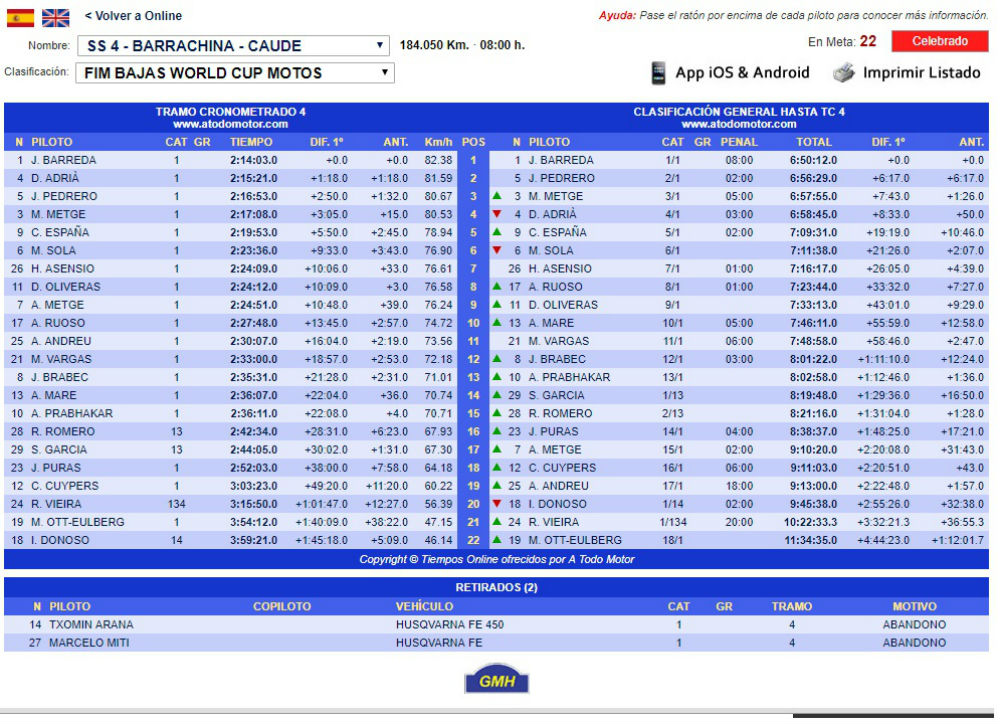Viewport: 1000px width, 724px height.
Task: Click Imprimir Listado to print
Action: click(x=921, y=73)
